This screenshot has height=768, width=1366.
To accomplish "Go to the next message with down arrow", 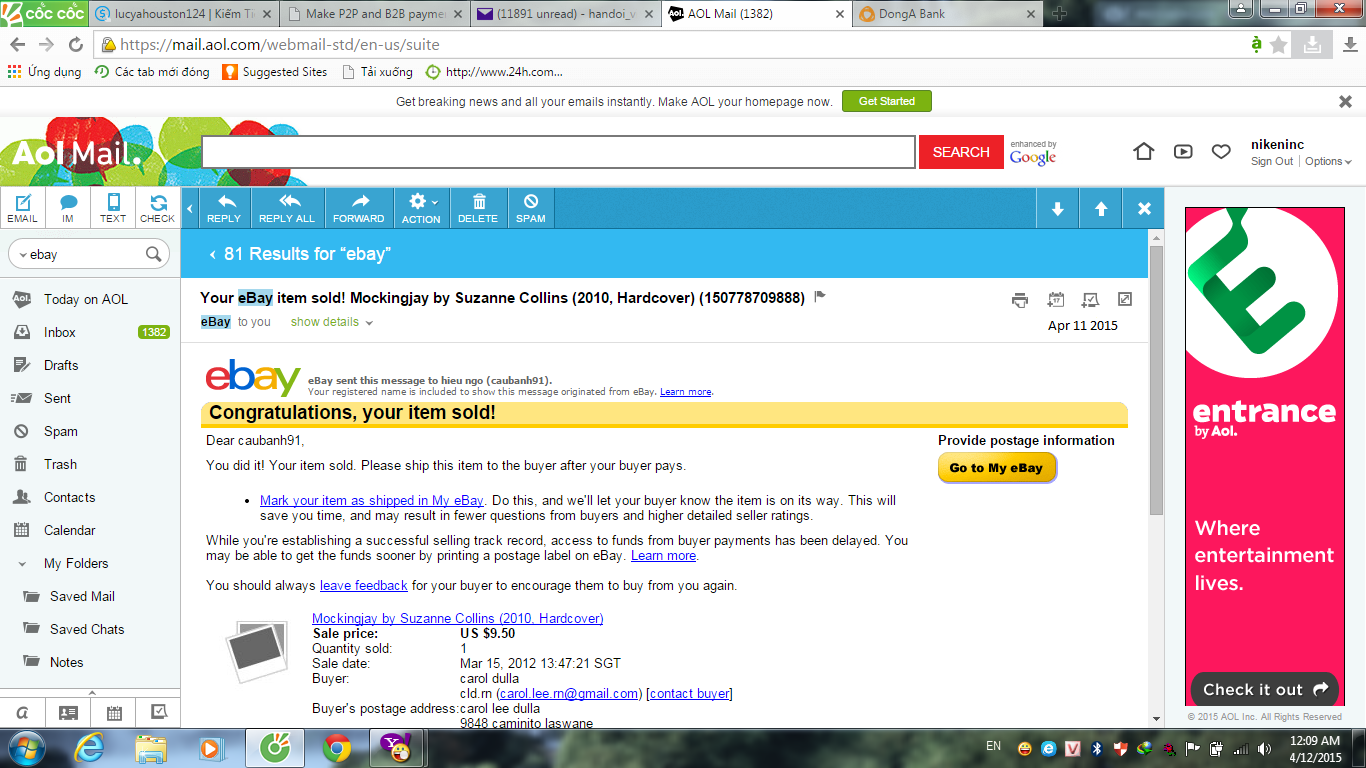I will (1057, 209).
